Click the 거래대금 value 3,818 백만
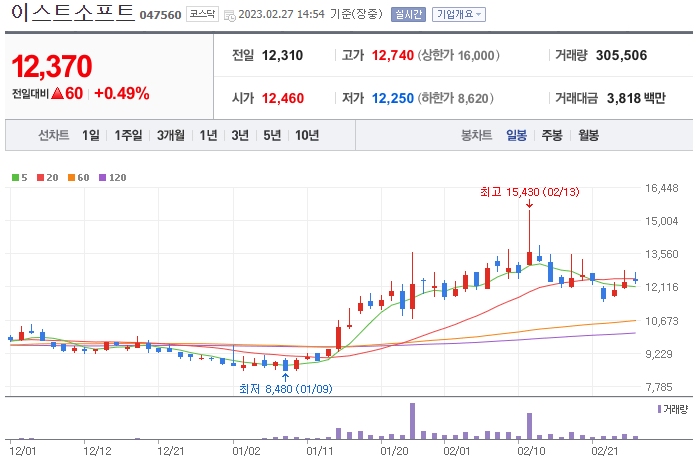The width and height of the screenshot is (693, 460). (x=636, y=98)
